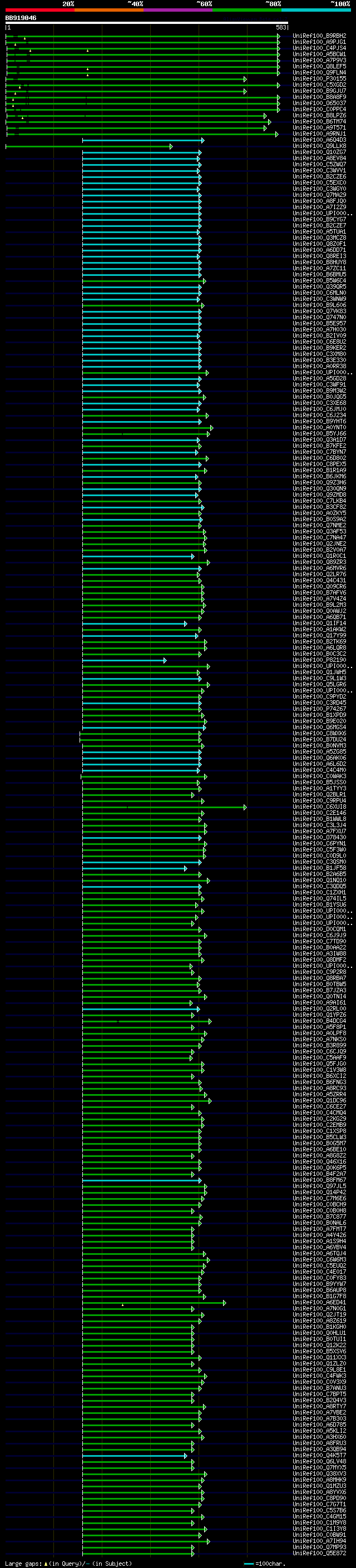Click the query end position 583
Viewport: 356px width, 1568px height.
click(280, 27)
